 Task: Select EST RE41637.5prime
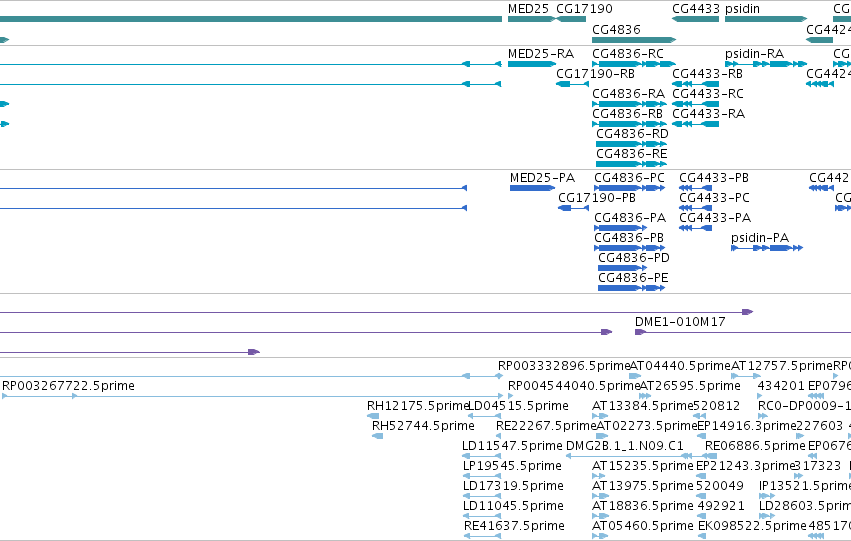tap(515, 527)
